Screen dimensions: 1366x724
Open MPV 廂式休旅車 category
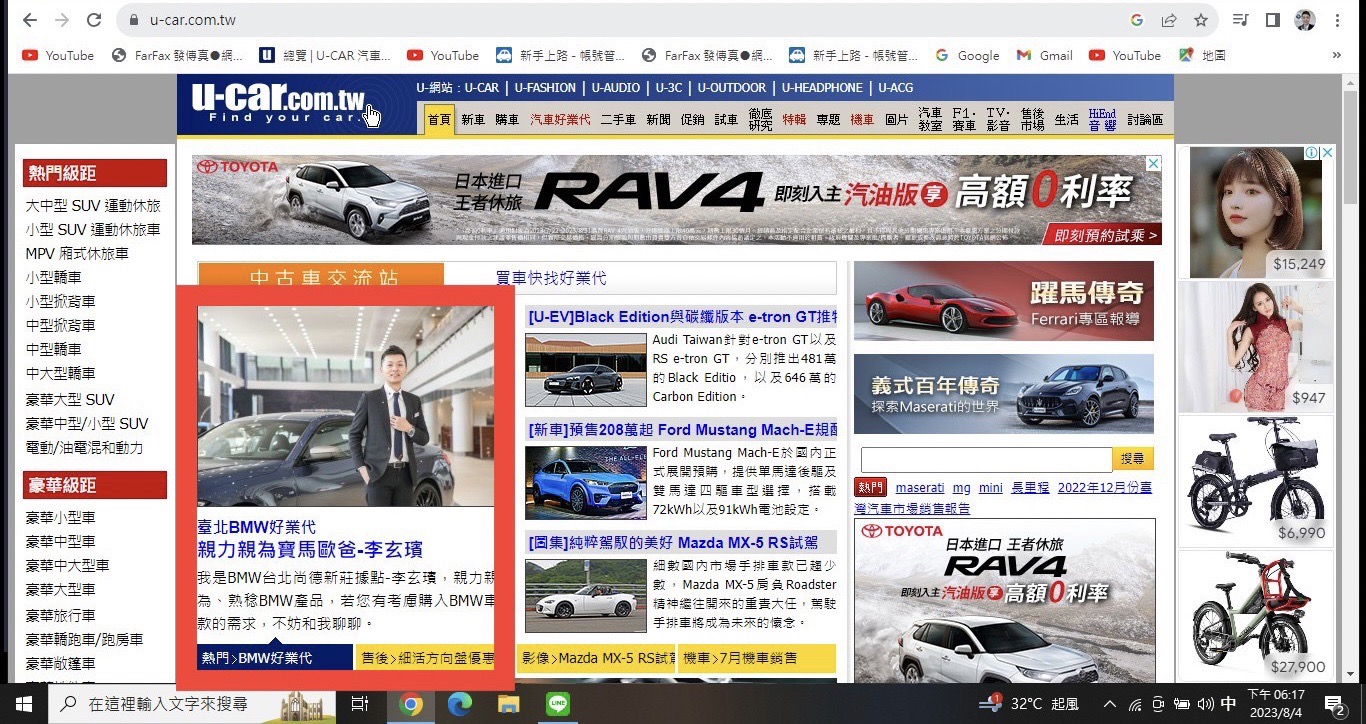pos(77,254)
